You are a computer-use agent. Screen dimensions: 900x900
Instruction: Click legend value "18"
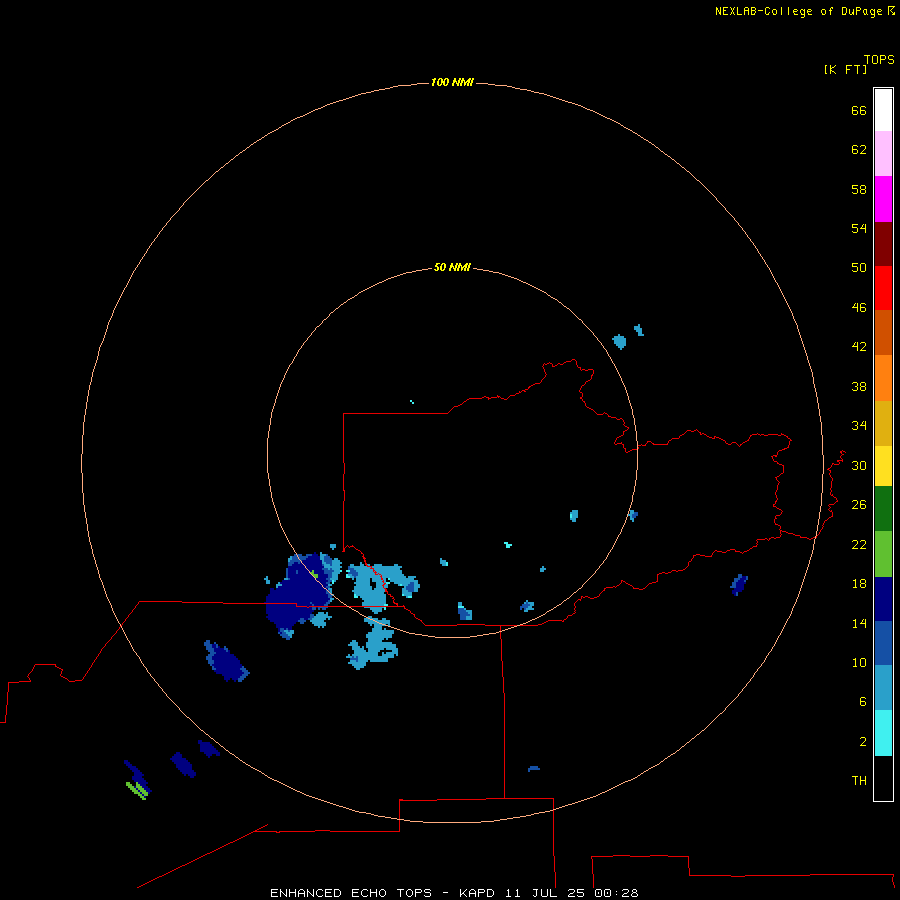tap(859, 584)
